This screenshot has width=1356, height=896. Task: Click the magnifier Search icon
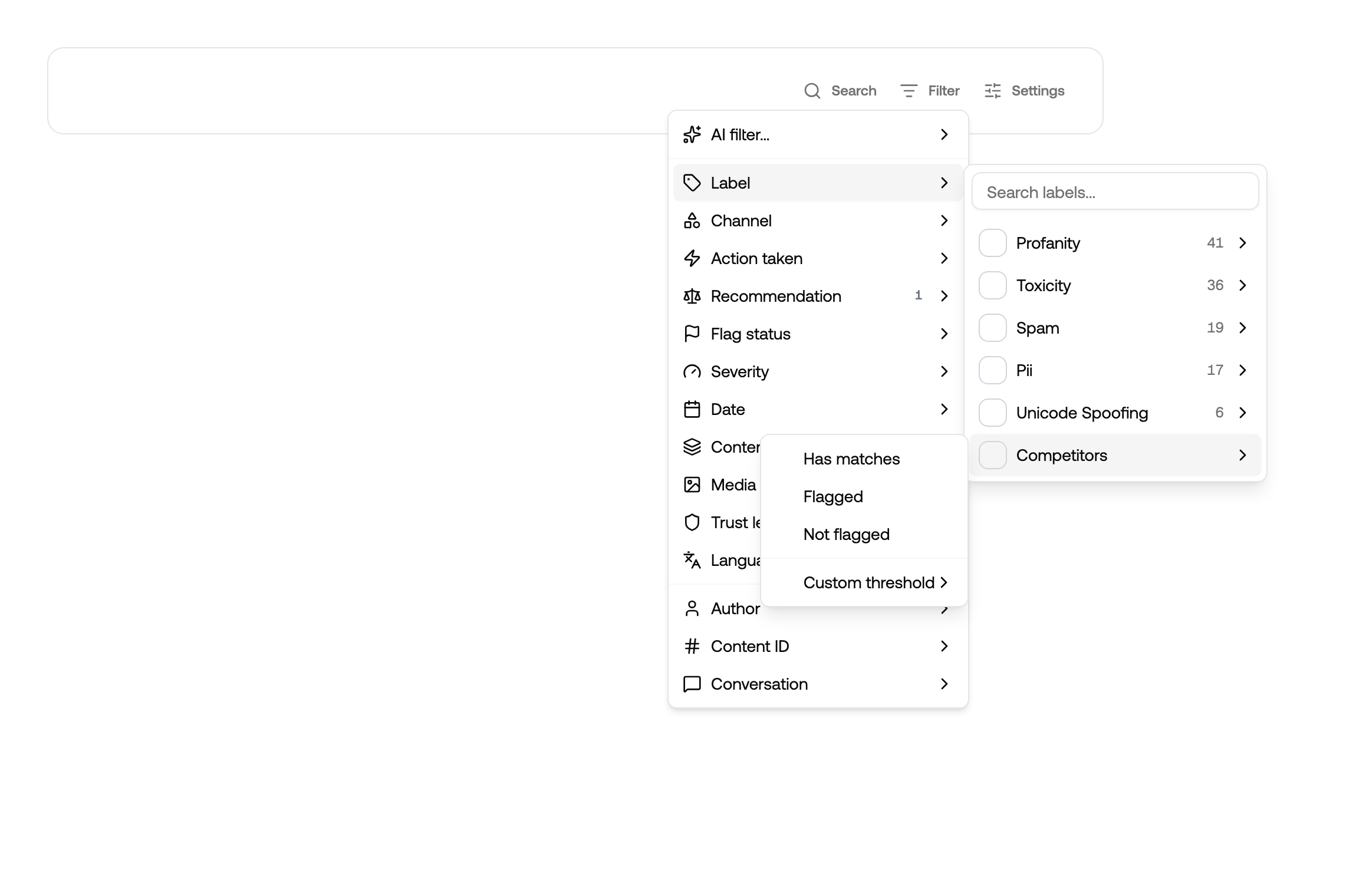point(812,91)
